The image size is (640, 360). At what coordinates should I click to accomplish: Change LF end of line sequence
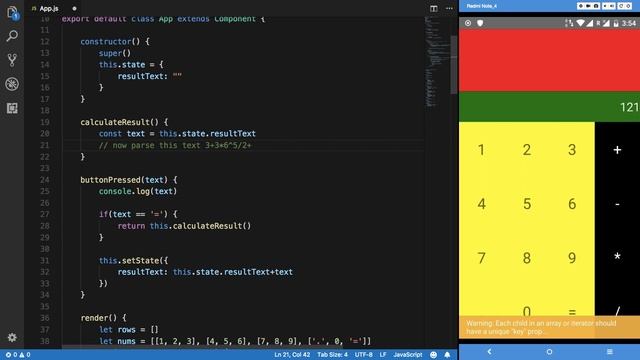tap(383, 355)
